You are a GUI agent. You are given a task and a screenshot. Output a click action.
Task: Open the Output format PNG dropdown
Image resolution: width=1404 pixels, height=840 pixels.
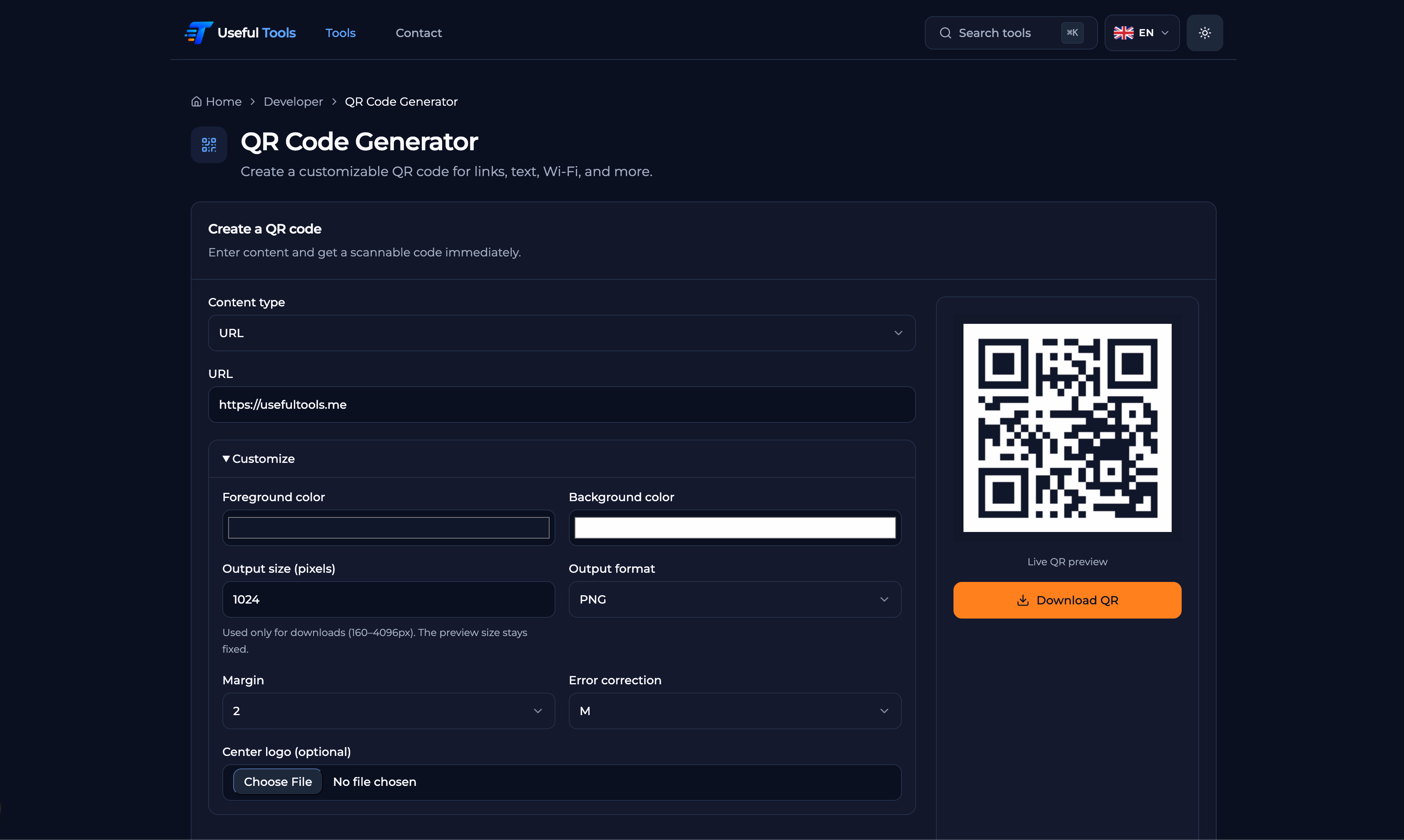click(735, 599)
